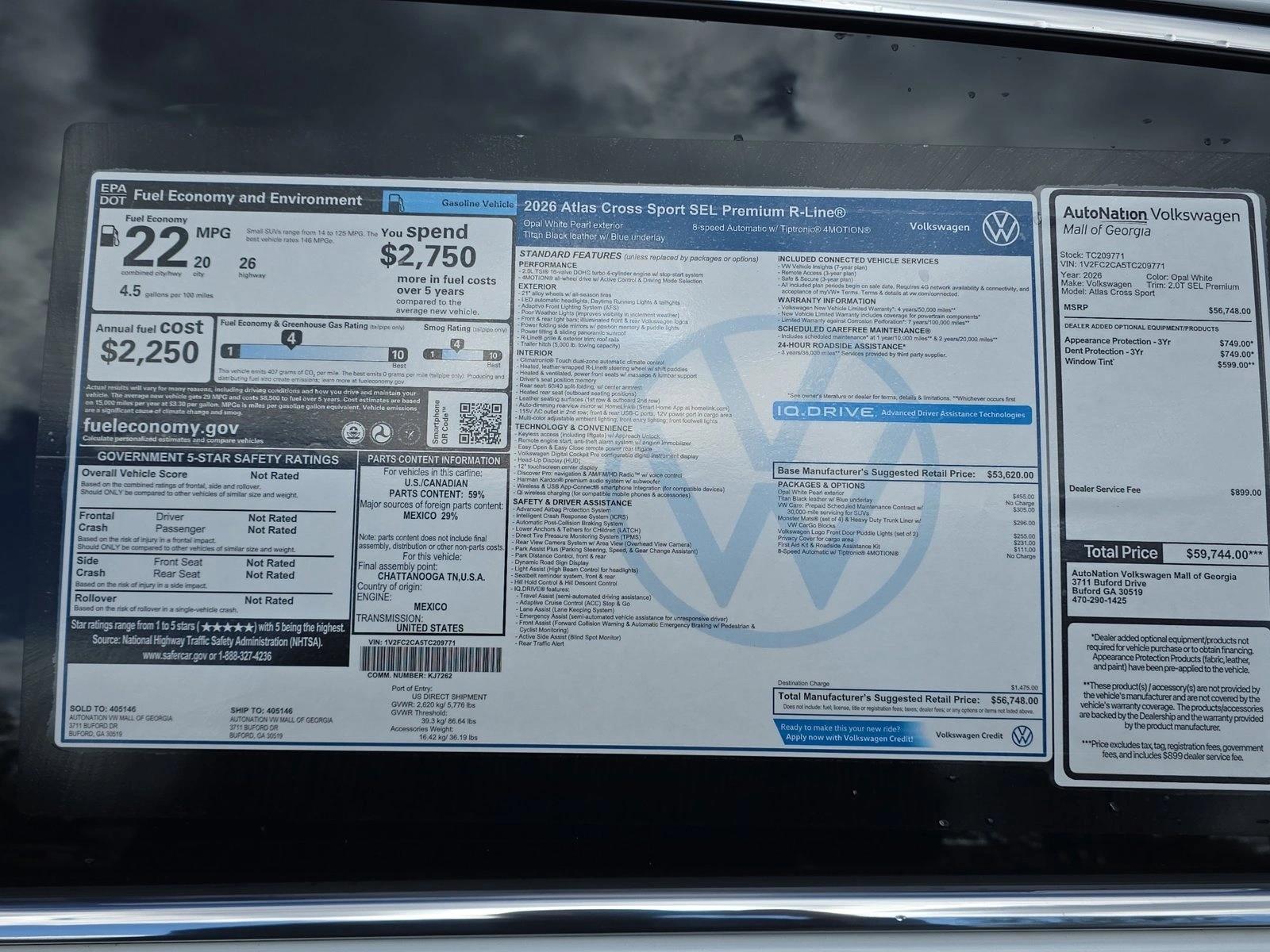Click the $2,750 five-year fuel cost figure
Screen dimensions: 1270x952
pyautogui.click(x=428, y=256)
